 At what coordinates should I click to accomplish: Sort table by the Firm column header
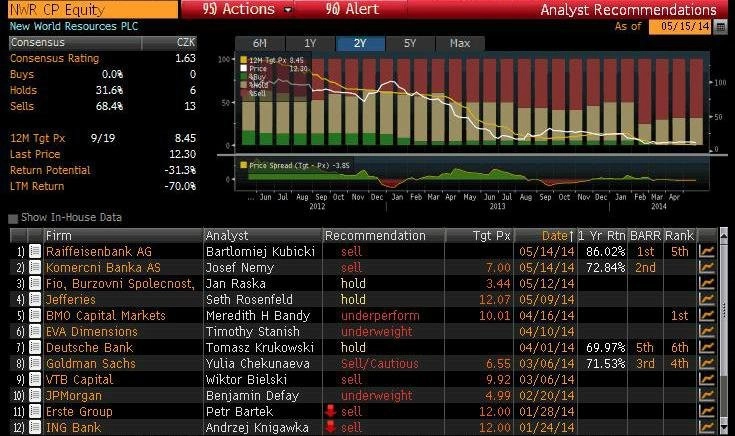pos(123,235)
